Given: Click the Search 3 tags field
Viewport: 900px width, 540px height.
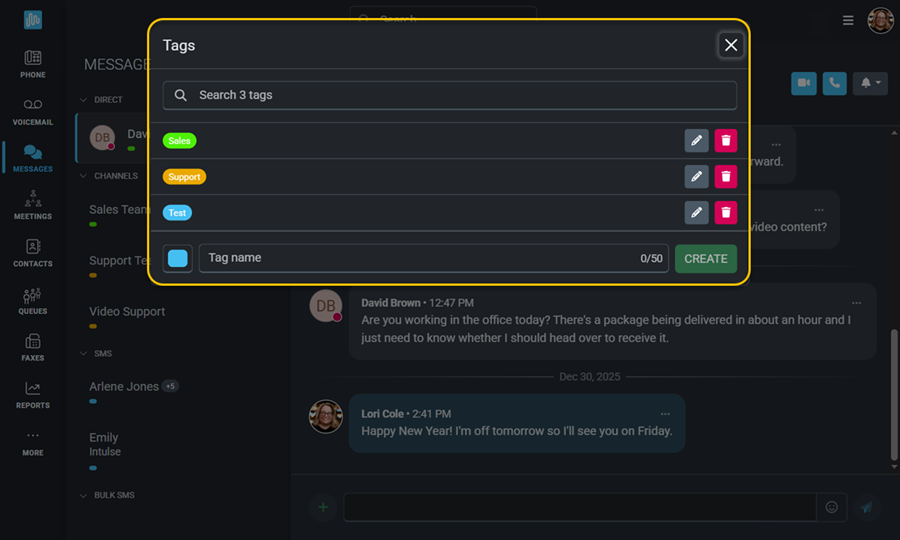Looking at the screenshot, I should click(x=450, y=95).
